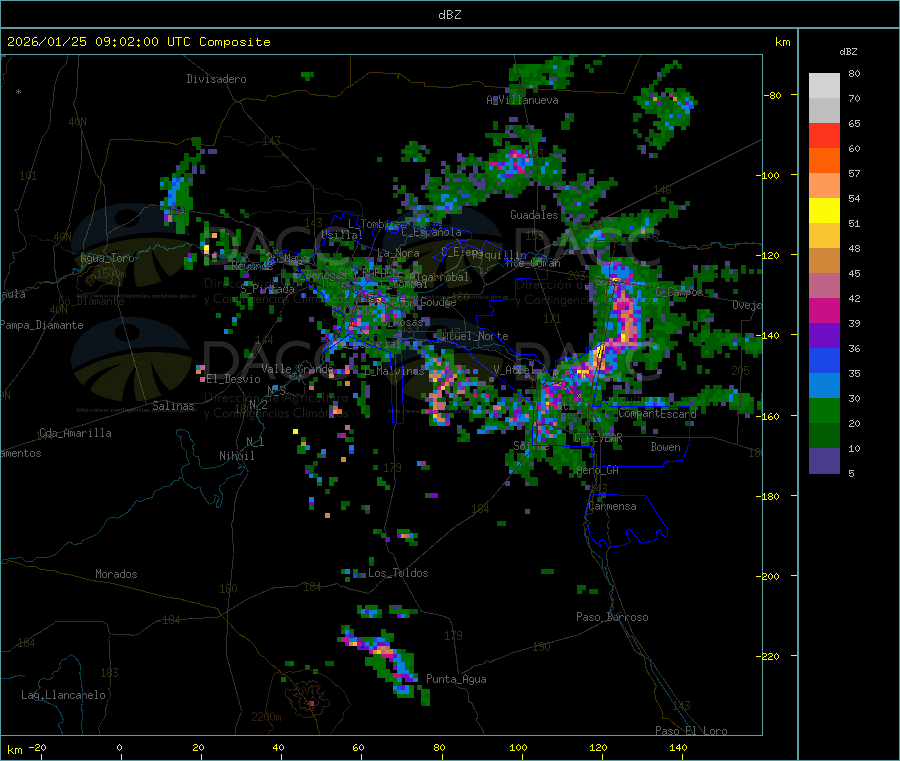Screen dimensions: 900x761
Task: Click the isolated yellow radar cell near N_1
Action: (x=296, y=431)
